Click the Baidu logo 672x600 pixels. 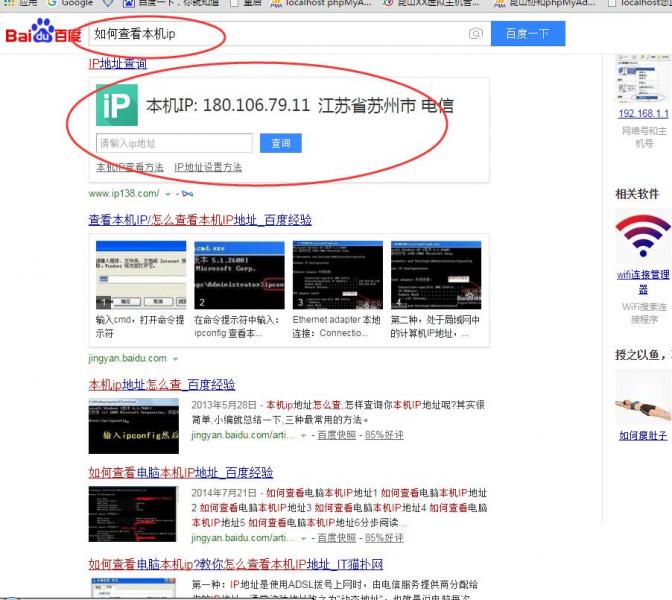pyautogui.click(x=43, y=32)
